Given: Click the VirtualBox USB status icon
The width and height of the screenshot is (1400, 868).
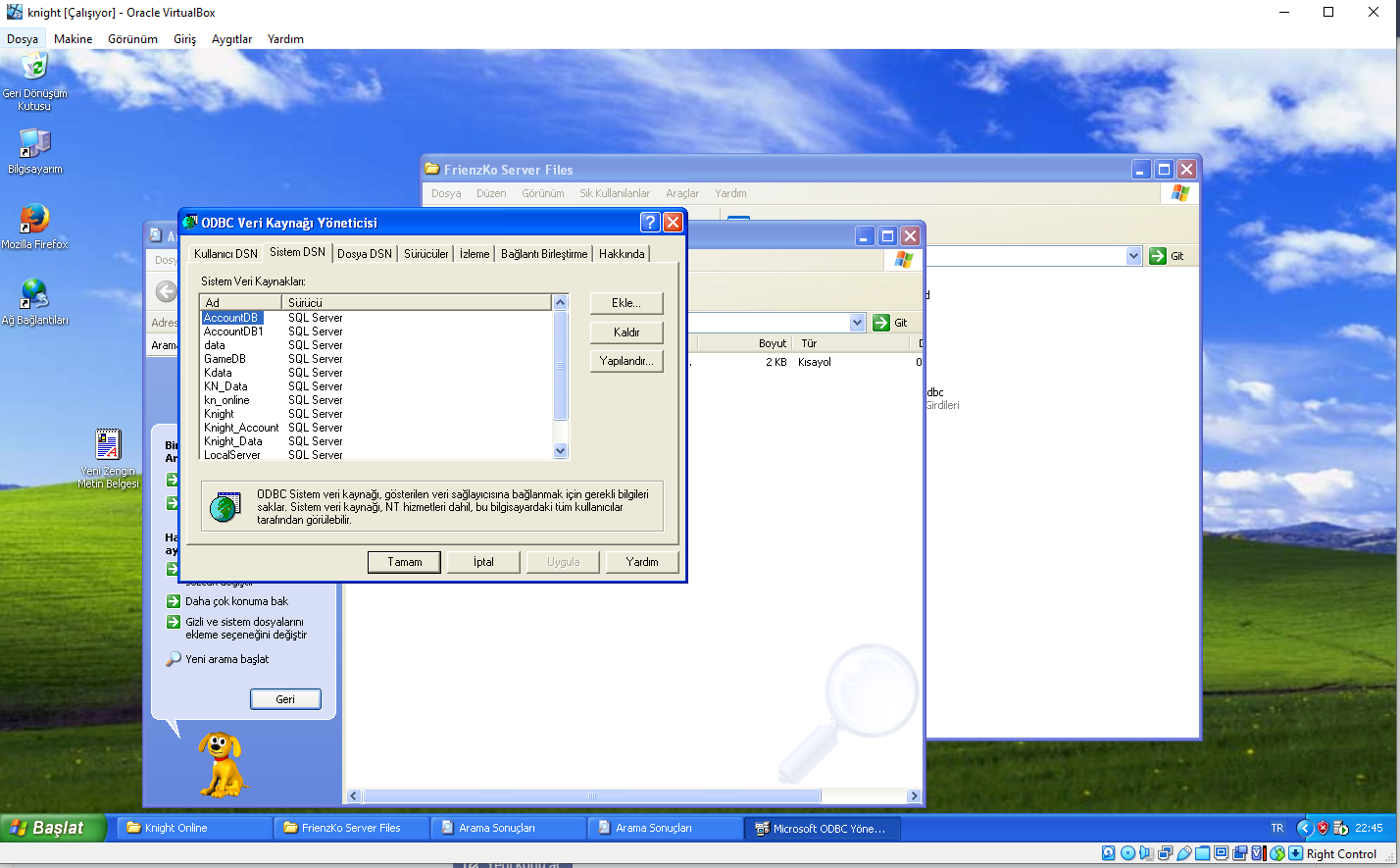Looking at the screenshot, I should tap(1183, 853).
